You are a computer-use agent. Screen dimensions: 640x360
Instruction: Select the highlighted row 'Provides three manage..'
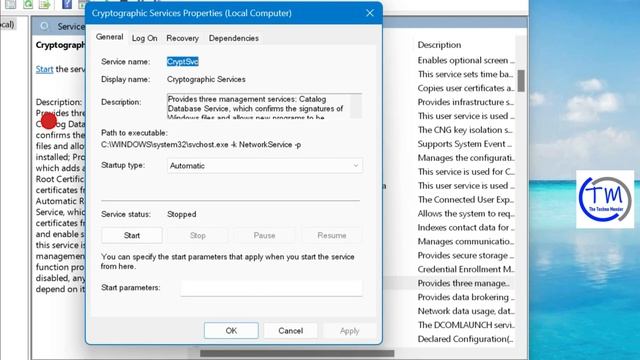pos(463,283)
